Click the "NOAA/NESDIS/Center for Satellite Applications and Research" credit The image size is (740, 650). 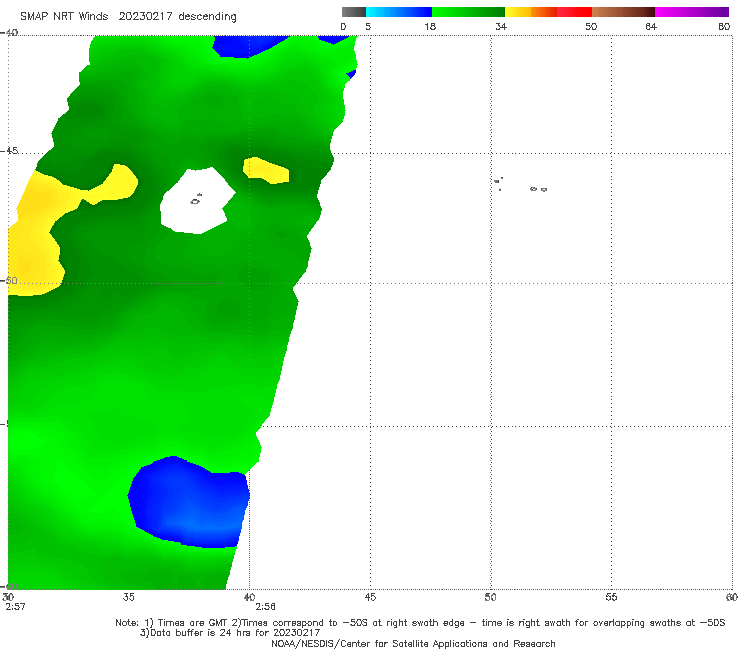(413, 643)
